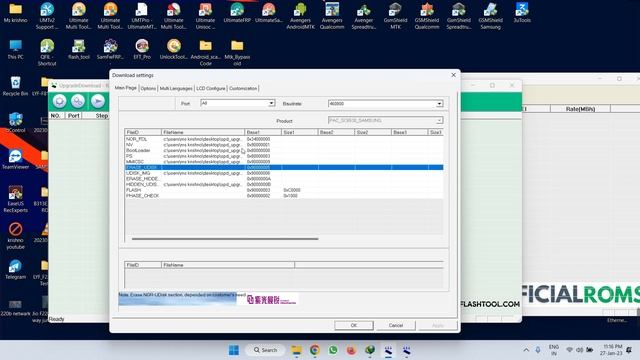640x360 pixels.
Task: Select the EFT_Pro desktop icon
Action: click(x=142, y=49)
